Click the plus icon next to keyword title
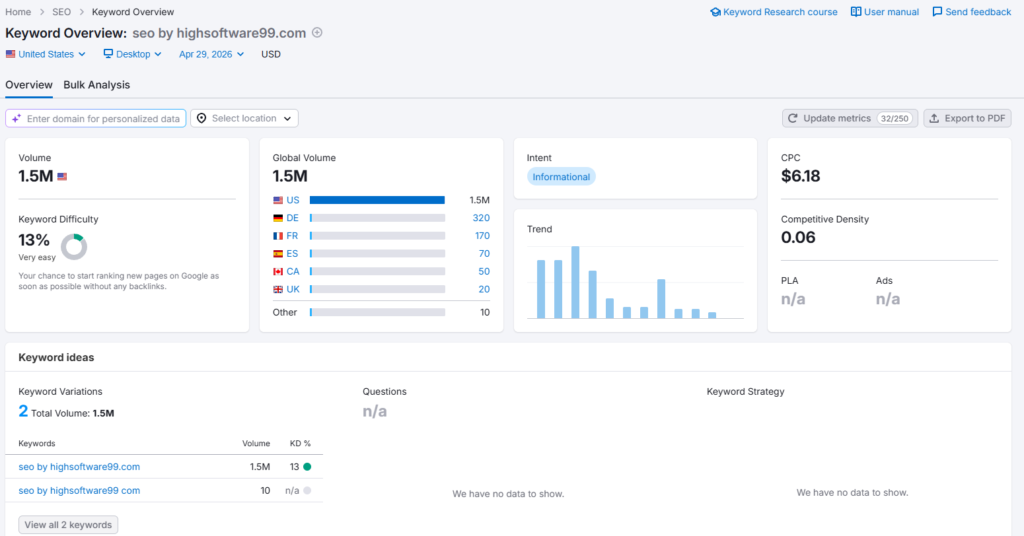The width and height of the screenshot is (1024, 536). (x=317, y=33)
